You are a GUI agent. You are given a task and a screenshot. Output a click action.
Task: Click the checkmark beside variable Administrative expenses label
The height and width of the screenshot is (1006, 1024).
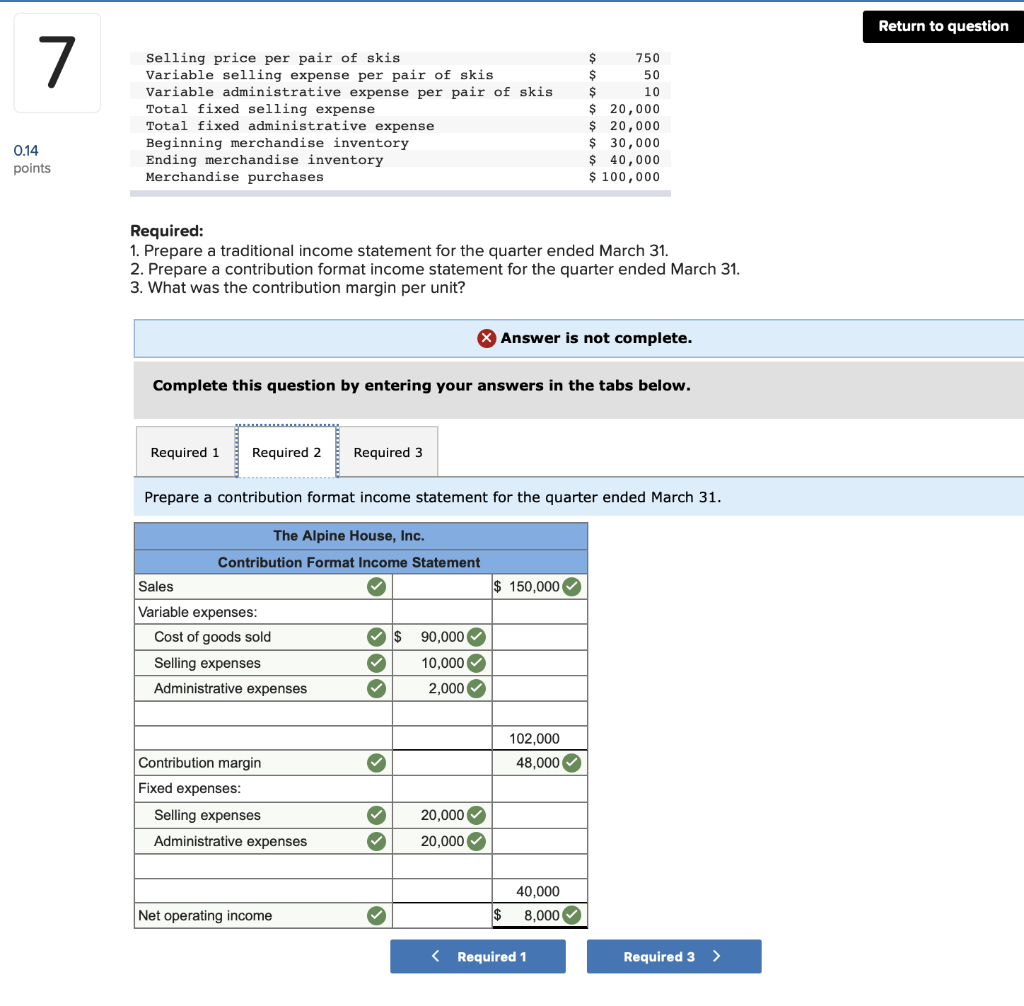click(376, 689)
